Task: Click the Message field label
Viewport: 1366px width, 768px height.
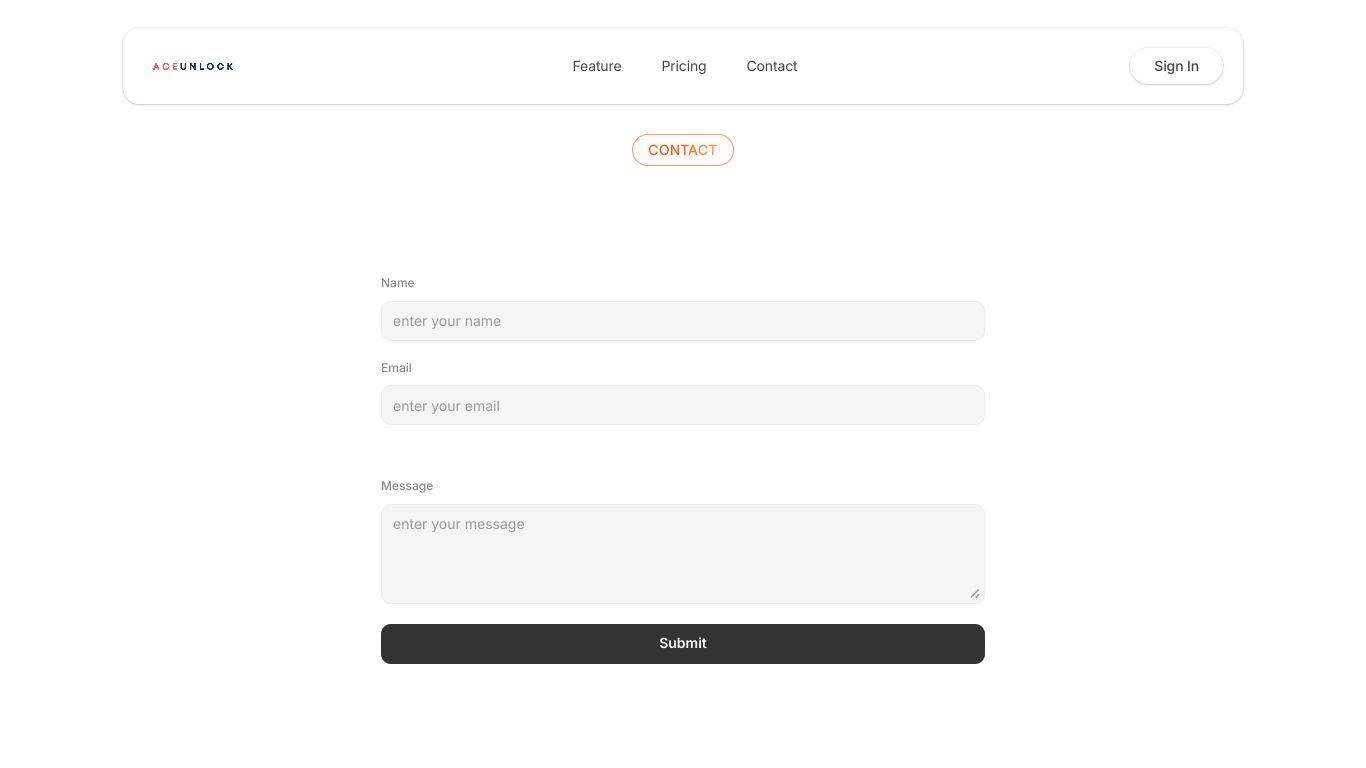Action: tap(407, 486)
